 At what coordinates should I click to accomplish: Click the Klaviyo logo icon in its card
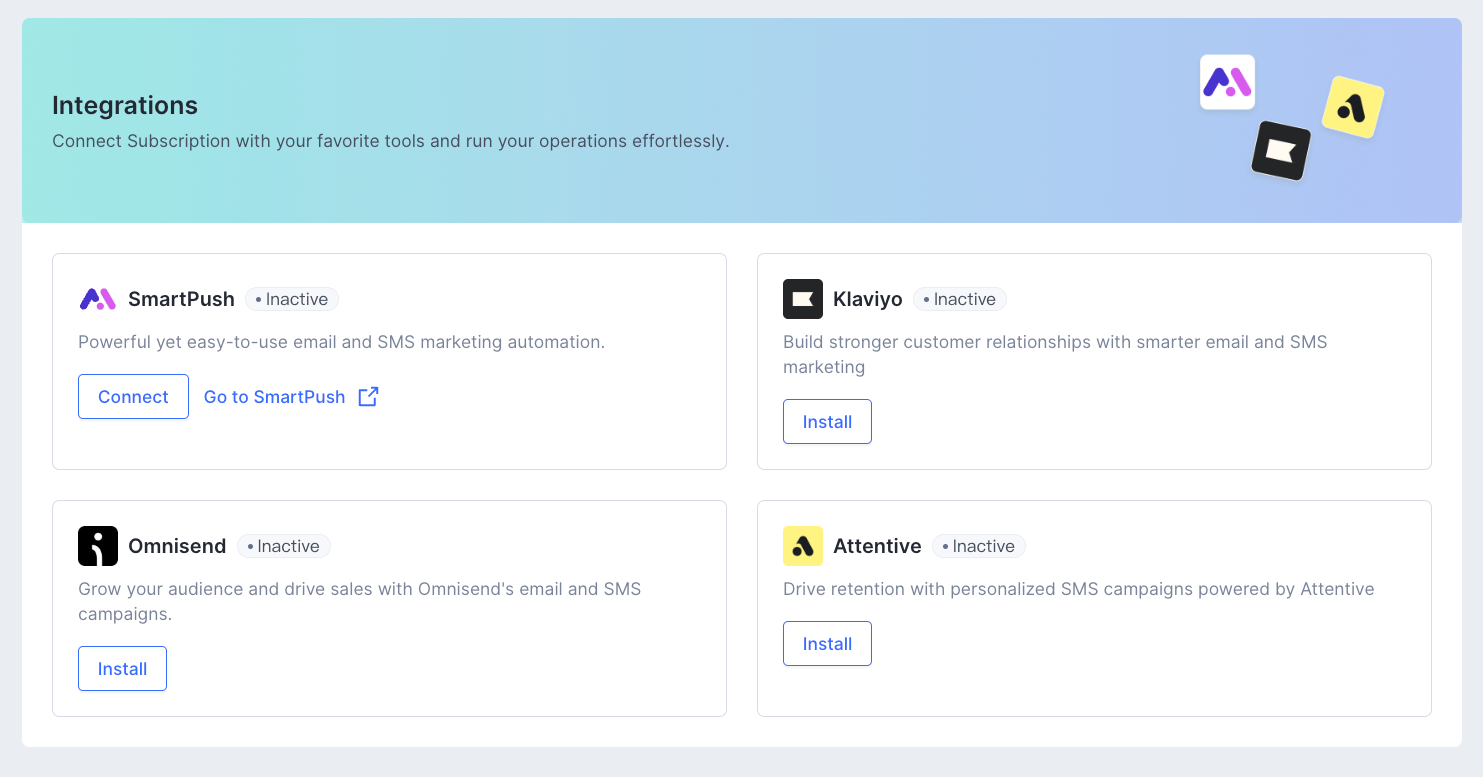pos(803,299)
